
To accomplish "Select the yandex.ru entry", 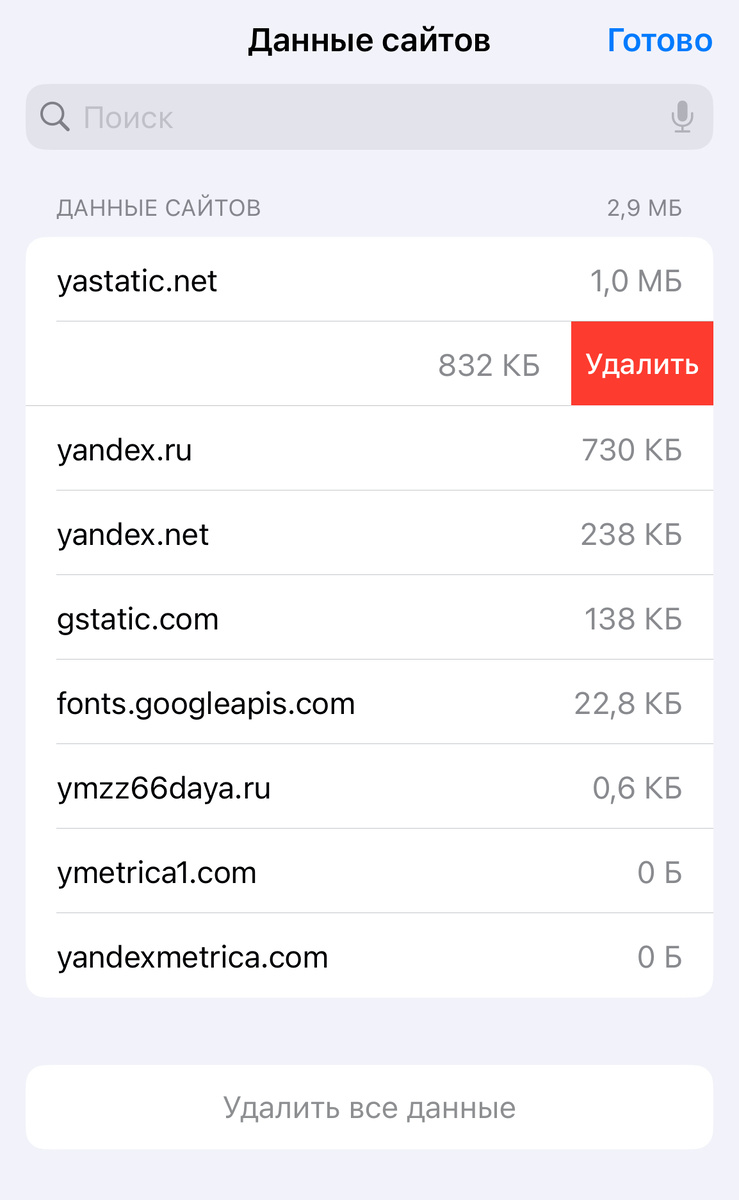I will 369,449.
